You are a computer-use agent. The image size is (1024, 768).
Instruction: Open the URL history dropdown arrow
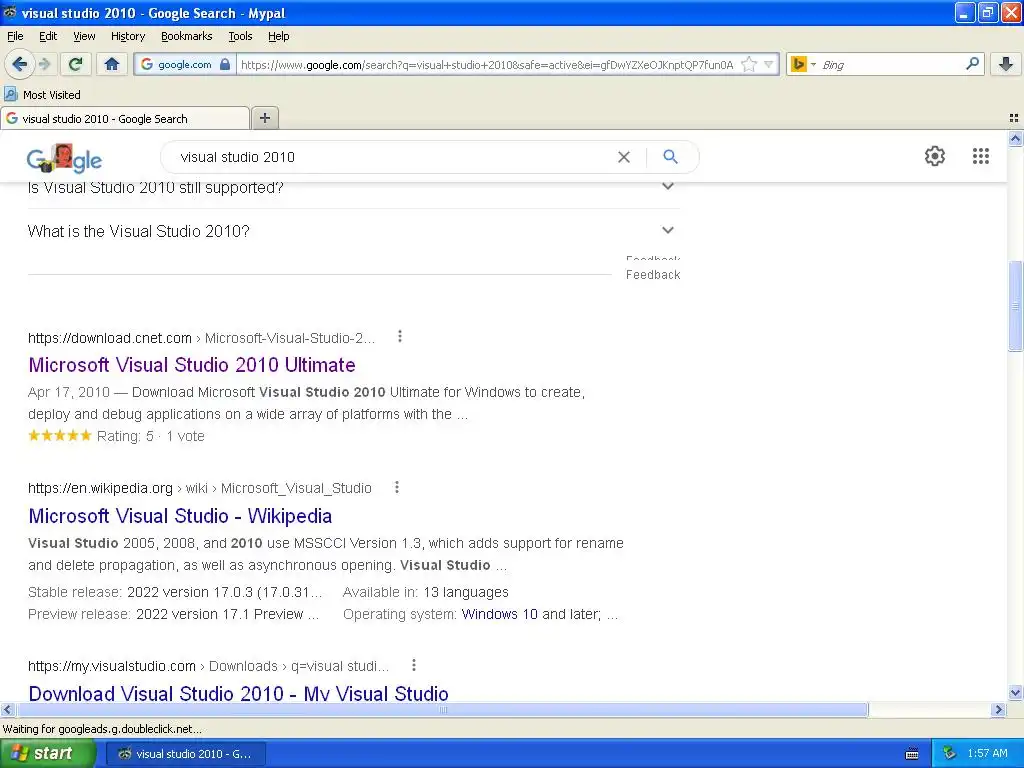(x=769, y=64)
